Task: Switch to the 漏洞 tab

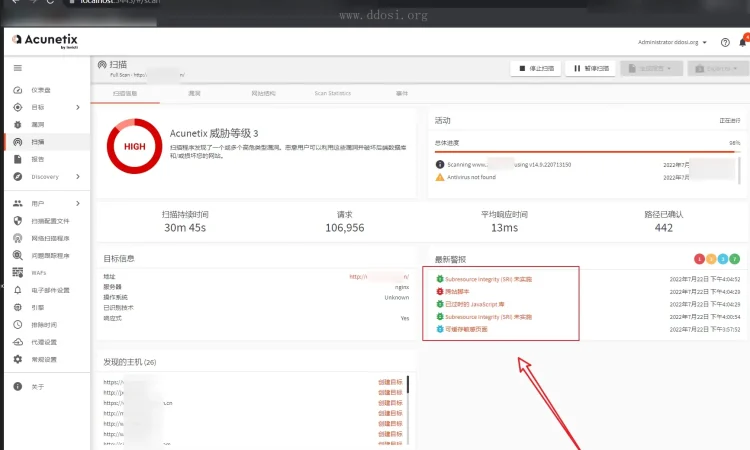Action: [194, 93]
